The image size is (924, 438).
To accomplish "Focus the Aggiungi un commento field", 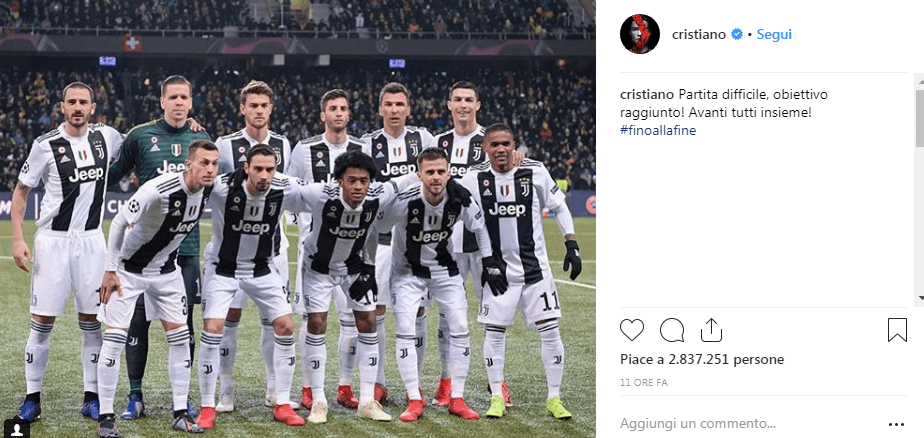I will [x=748, y=424].
